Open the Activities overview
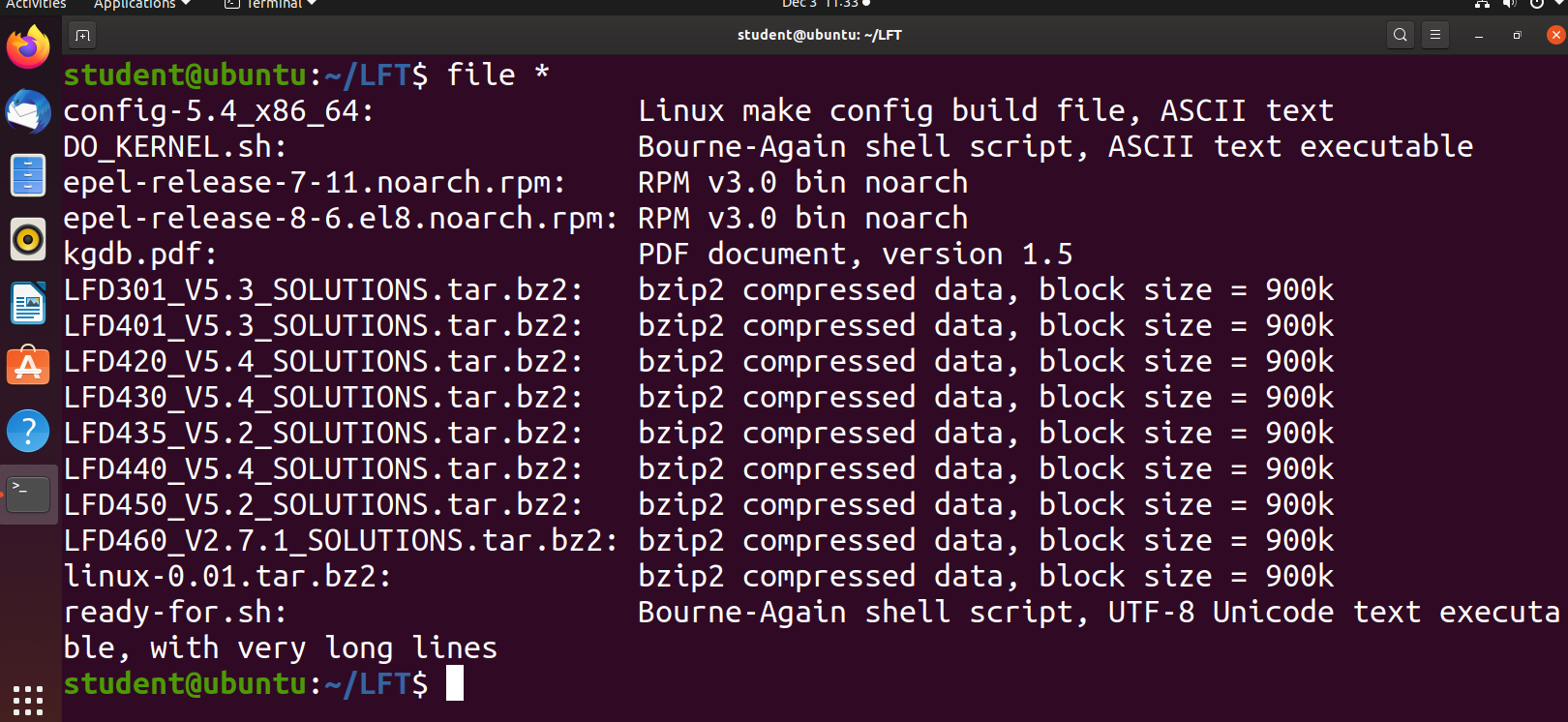1568x722 pixels. [x=36, y=4]
